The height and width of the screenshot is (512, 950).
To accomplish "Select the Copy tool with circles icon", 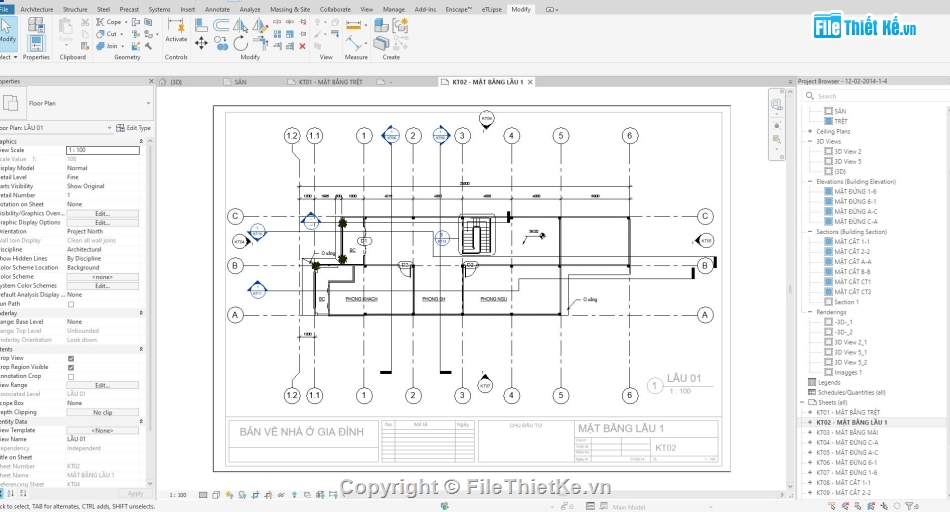I will coord(221,44).
